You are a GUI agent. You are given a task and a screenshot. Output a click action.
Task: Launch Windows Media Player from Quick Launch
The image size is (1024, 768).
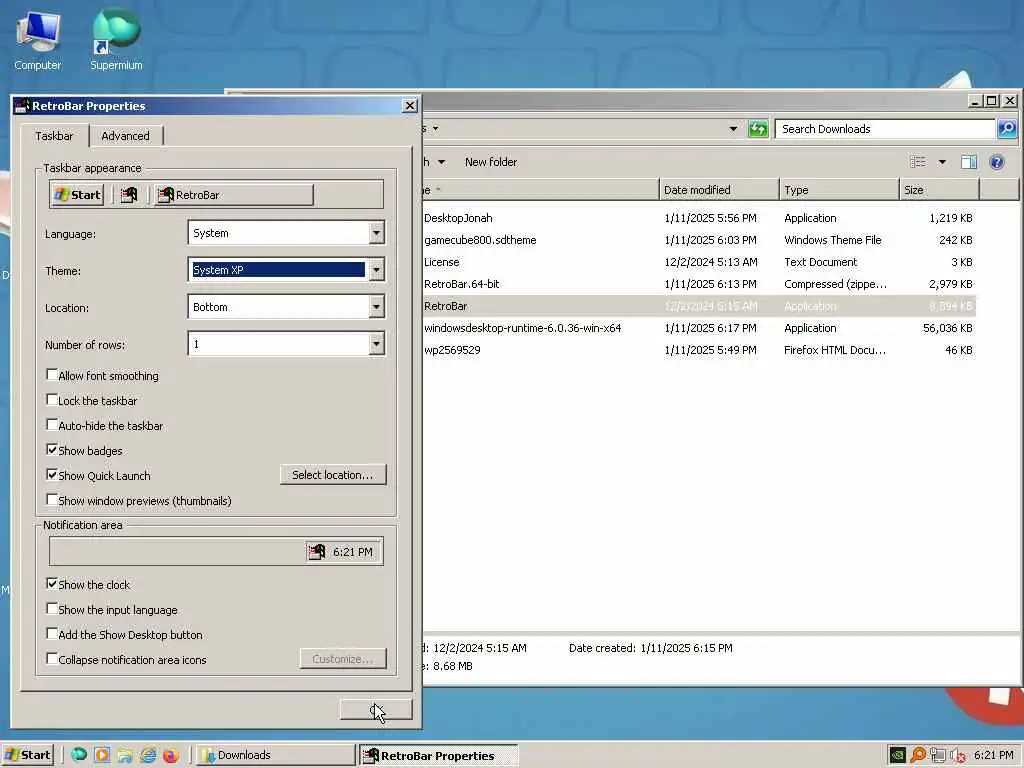pyautogui.click(x=102, y=755)
